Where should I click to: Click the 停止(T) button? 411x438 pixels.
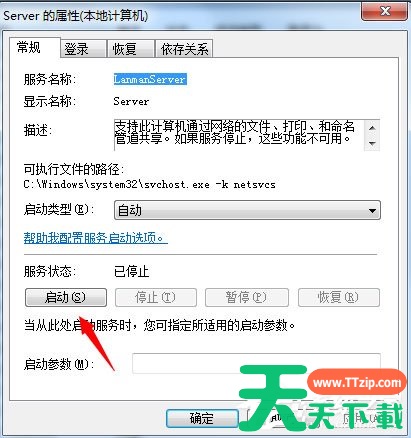pyautogui.click(x=156, y=297)
